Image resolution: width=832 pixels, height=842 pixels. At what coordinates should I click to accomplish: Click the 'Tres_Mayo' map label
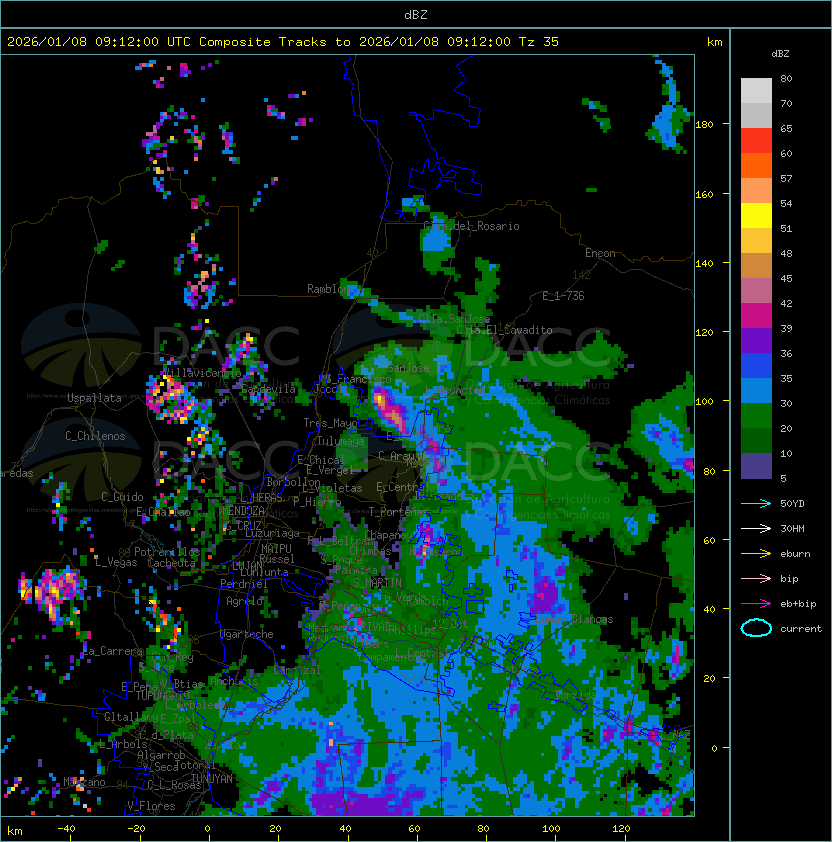[x=330, y=423]
